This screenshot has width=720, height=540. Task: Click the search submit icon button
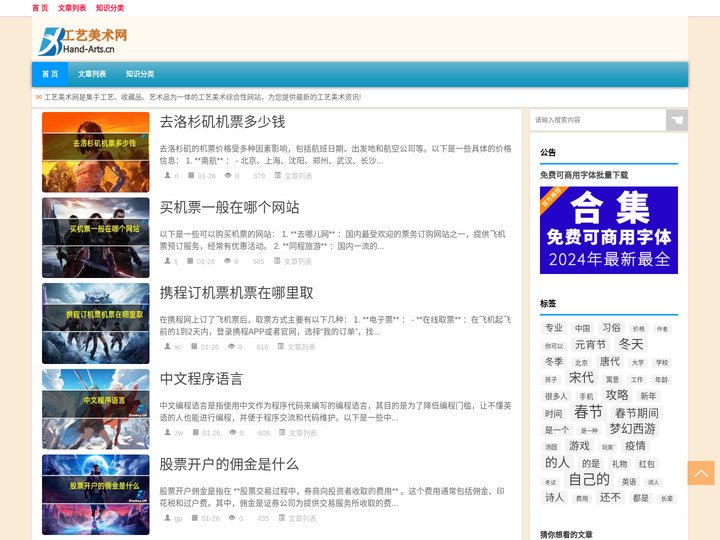coord(676,120)
